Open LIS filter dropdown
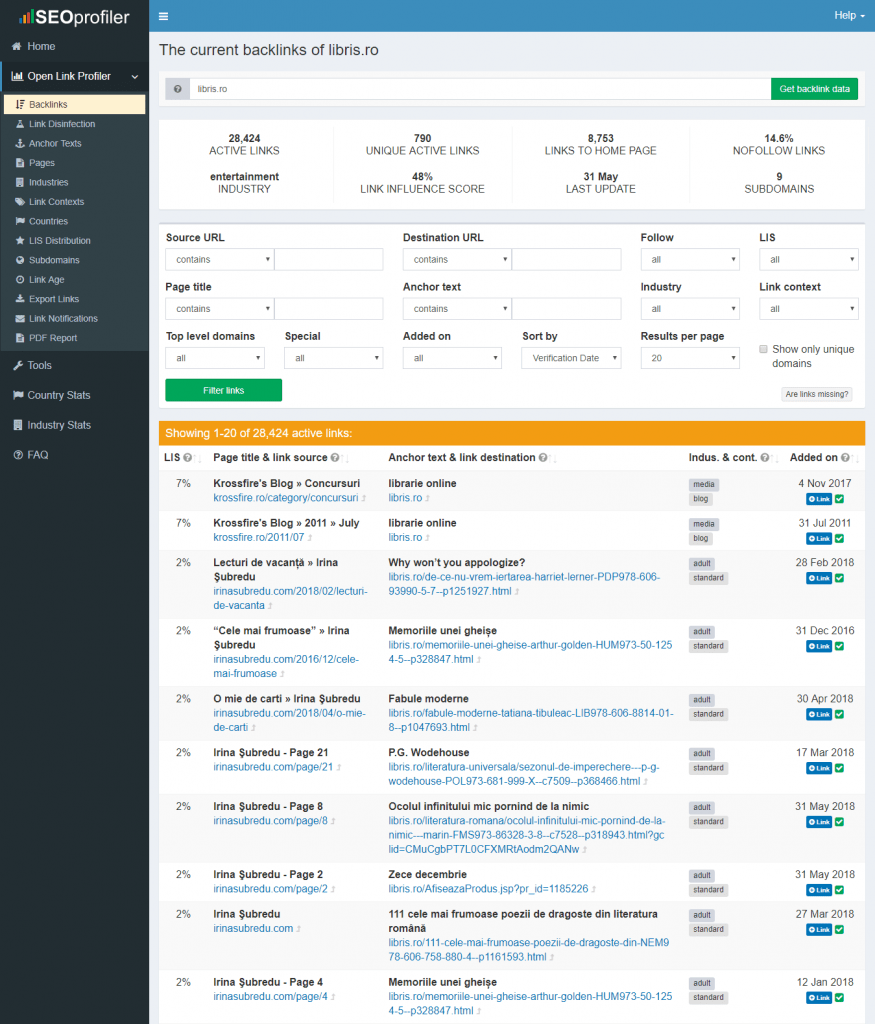The height and width of the screenshot is (1024, 875). coord(808,259)
